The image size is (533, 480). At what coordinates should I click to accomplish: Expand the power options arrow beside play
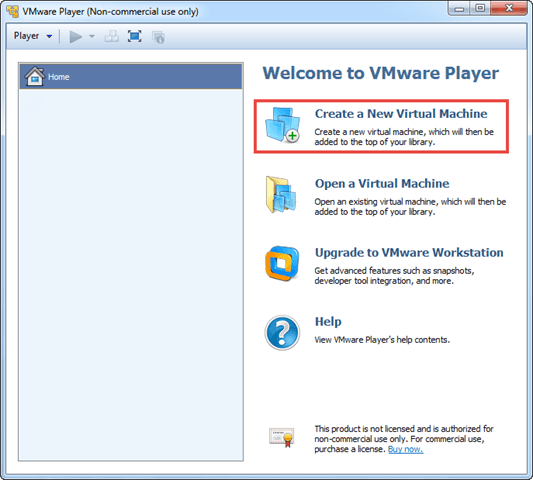[x=92, y=36]
